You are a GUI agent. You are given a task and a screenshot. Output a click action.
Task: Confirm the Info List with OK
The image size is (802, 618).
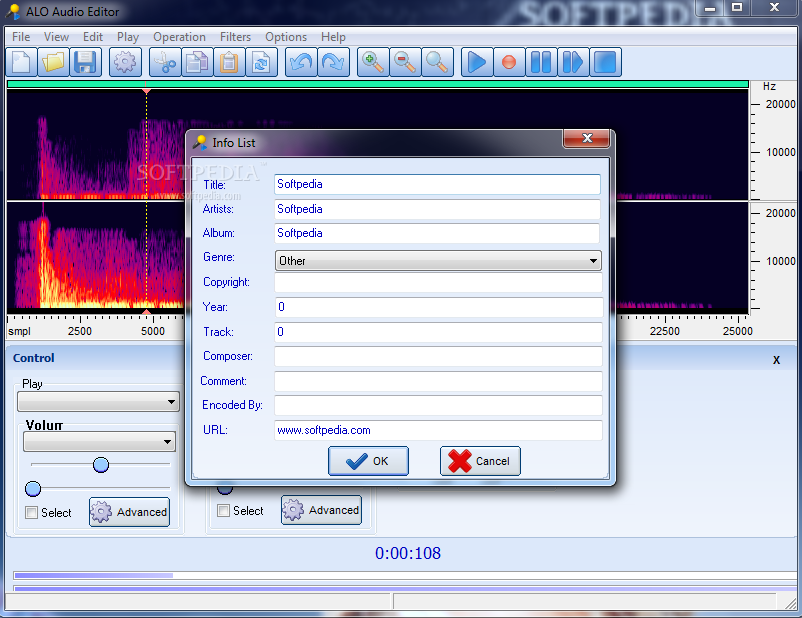click(x=368, y=461)
